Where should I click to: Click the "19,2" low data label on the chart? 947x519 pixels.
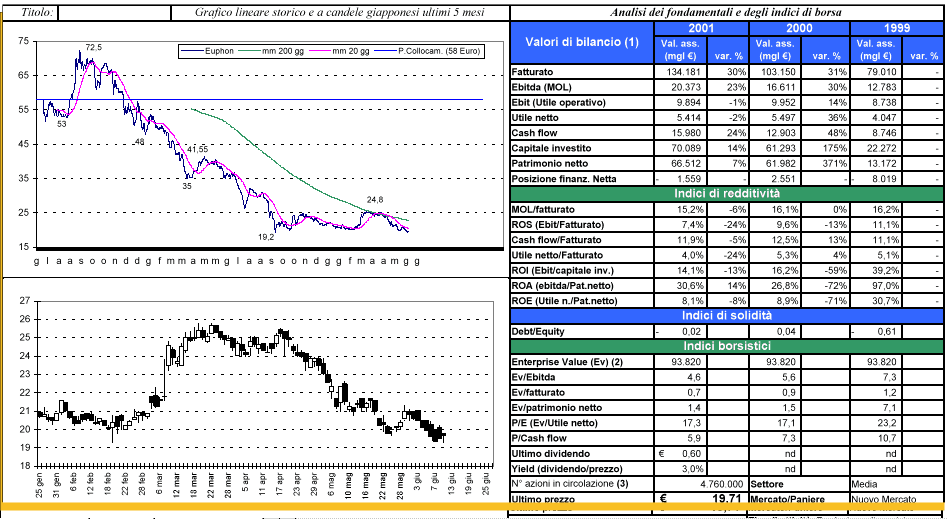pyautogui.click(x=266, y=238)
